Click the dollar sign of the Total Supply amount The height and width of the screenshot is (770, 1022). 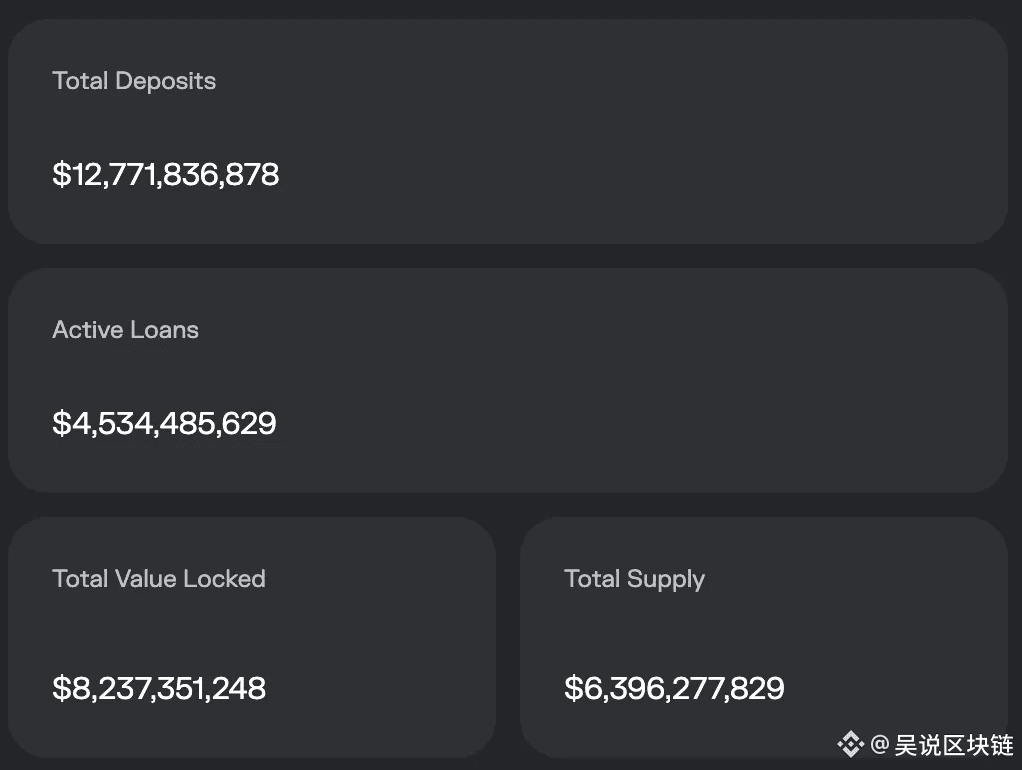click(572, 688)
